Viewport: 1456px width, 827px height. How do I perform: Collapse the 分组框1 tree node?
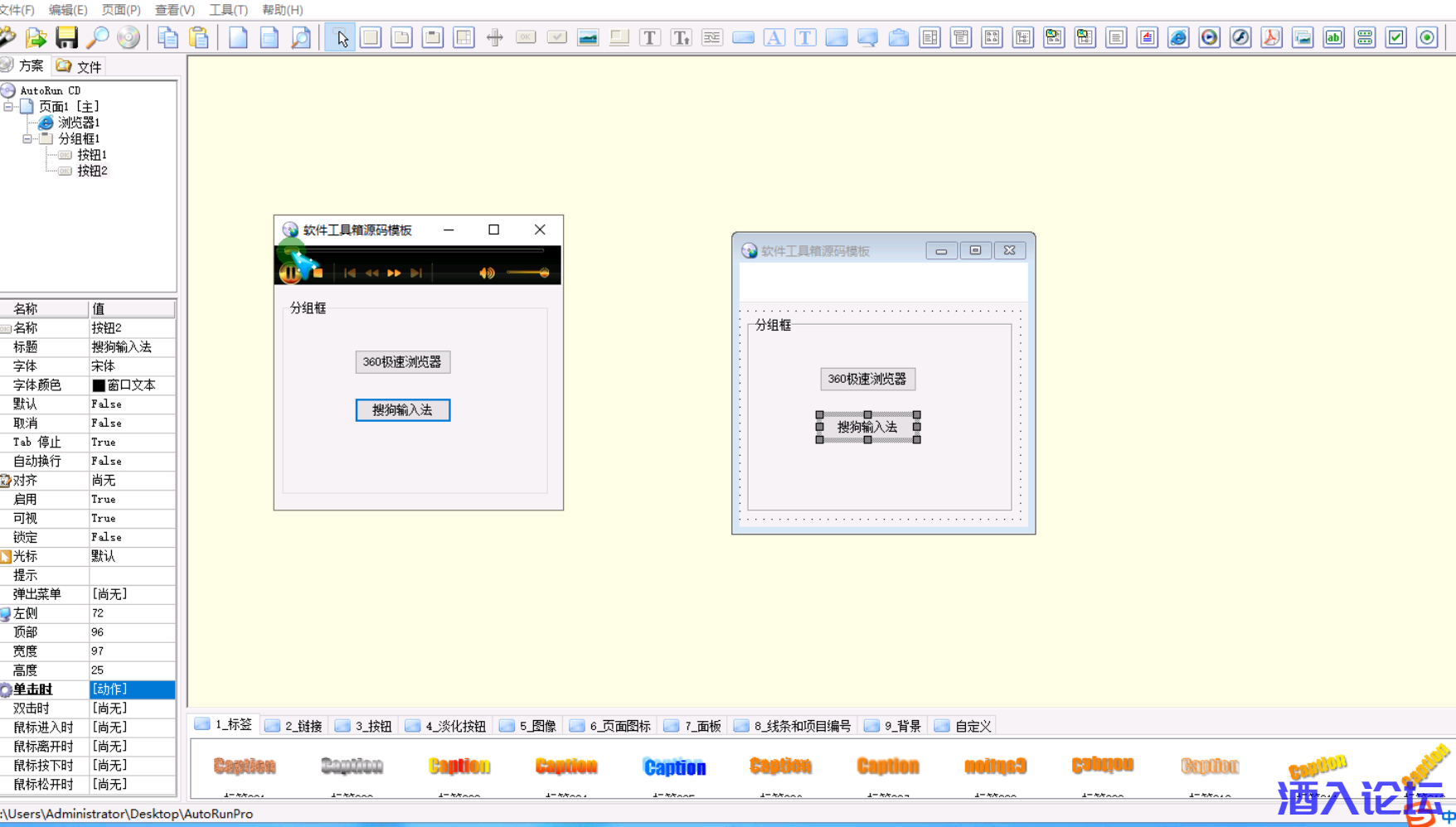coord(27,139)
